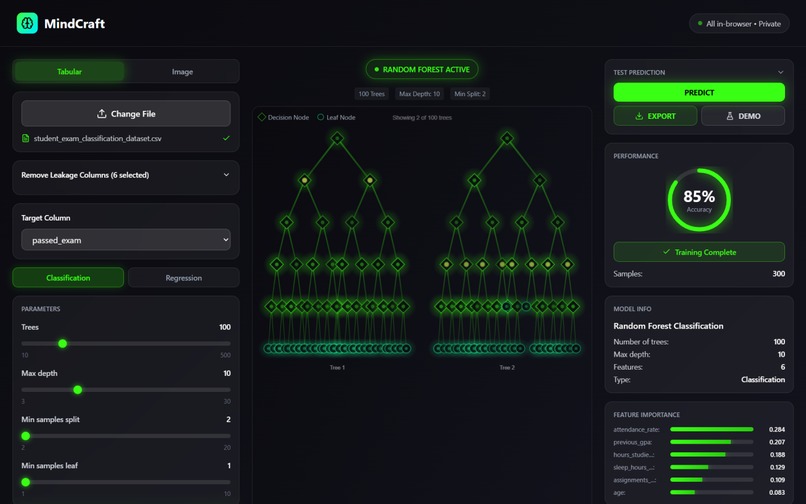Viewport: 806px width, 504px height.
Task: Click the Samples value 300
Action: pos(778,274)
